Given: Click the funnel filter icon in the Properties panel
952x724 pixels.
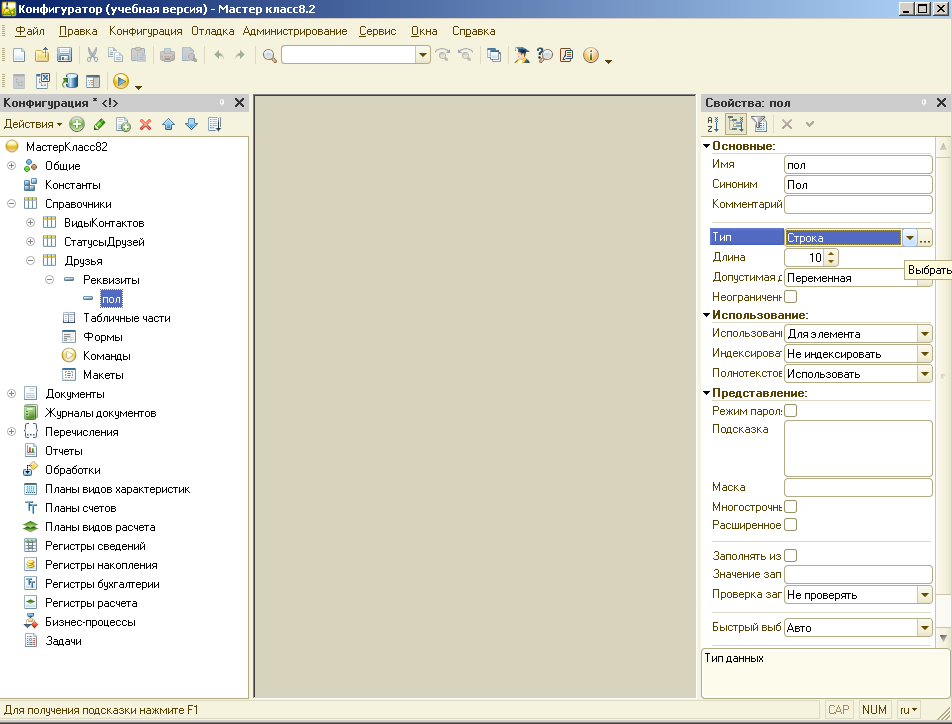Looking at the screenshot, I should 759,124.
